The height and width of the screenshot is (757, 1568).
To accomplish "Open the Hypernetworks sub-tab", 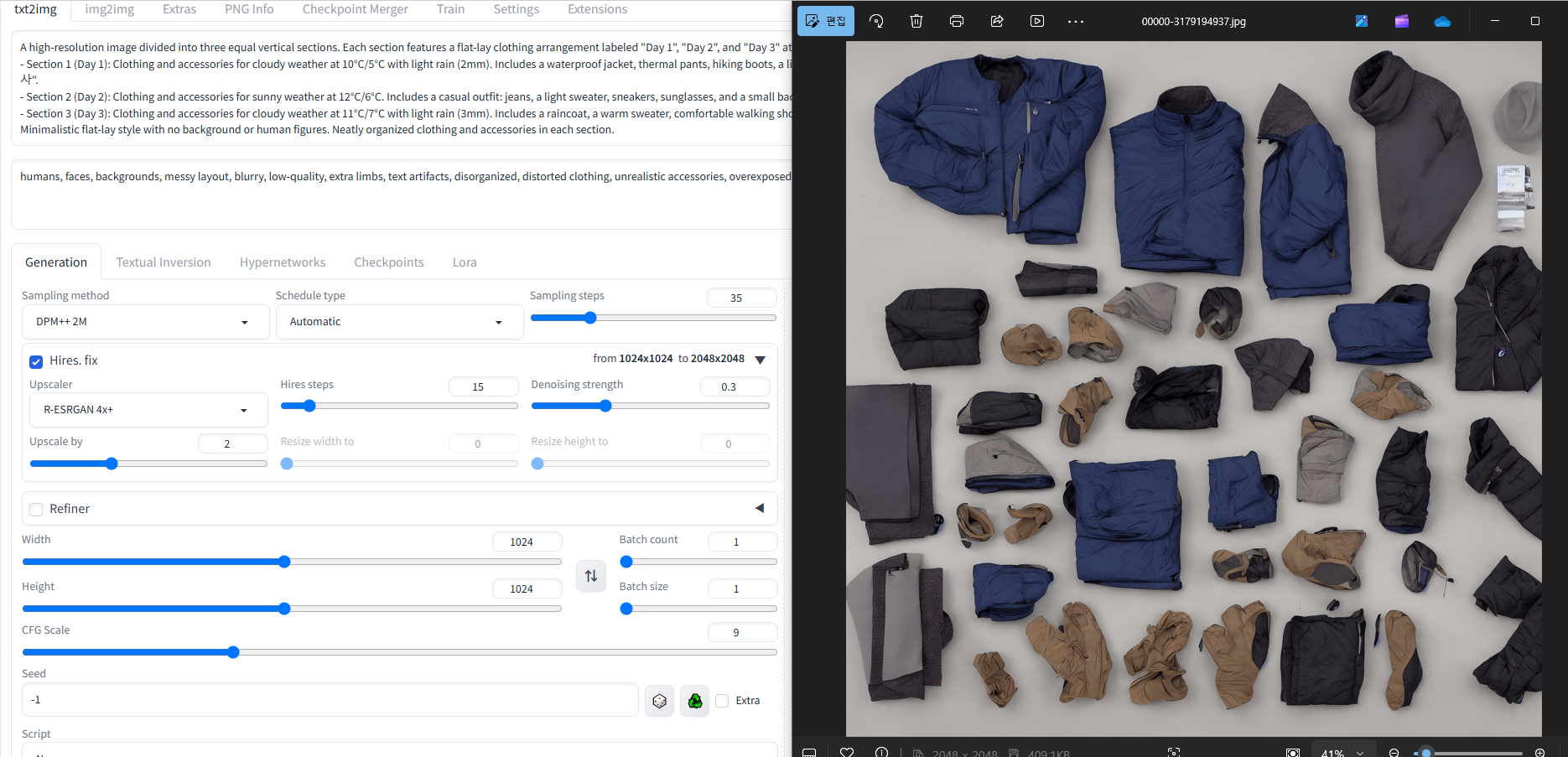I will pyautogui.click(x=283, y=262).
